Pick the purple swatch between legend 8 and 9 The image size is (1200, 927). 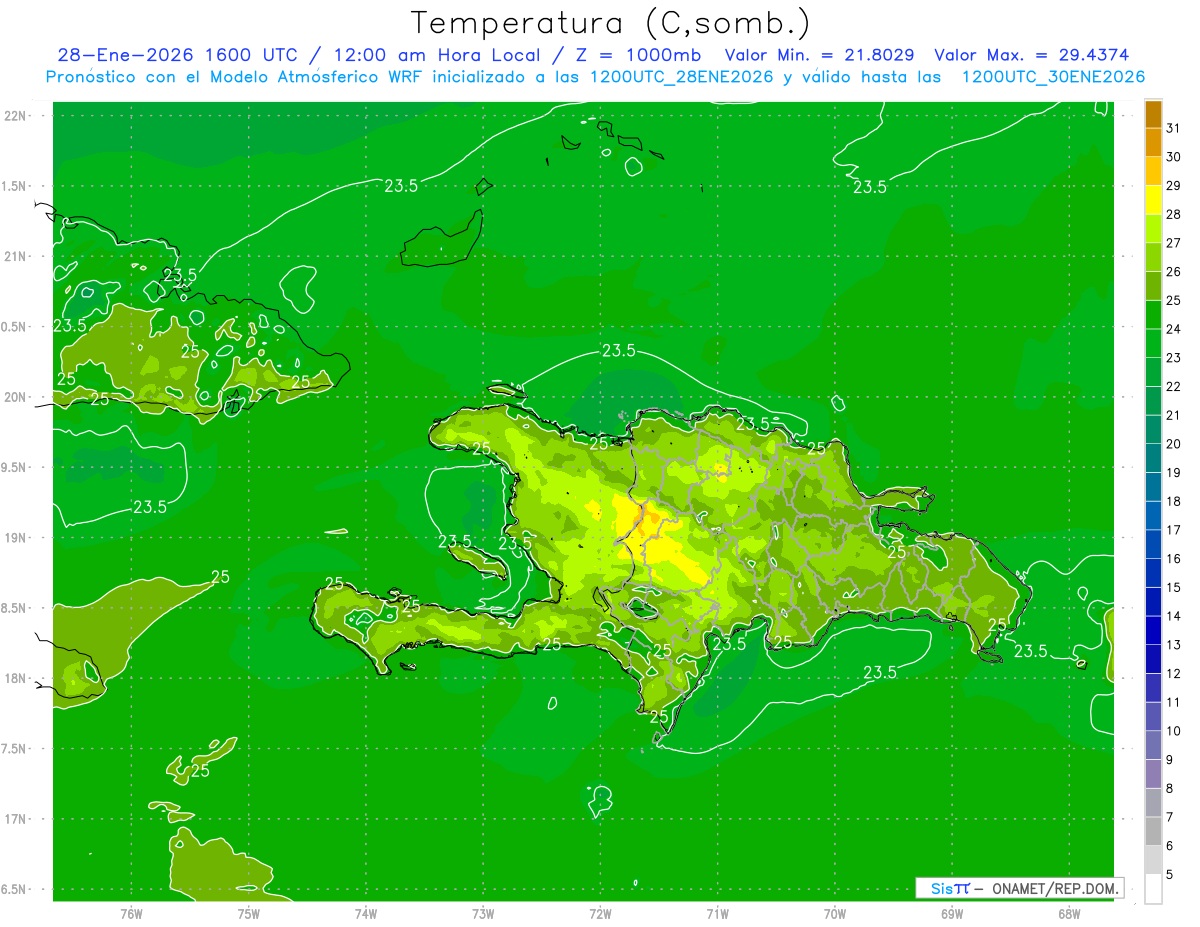click(x=1153, y=774)
